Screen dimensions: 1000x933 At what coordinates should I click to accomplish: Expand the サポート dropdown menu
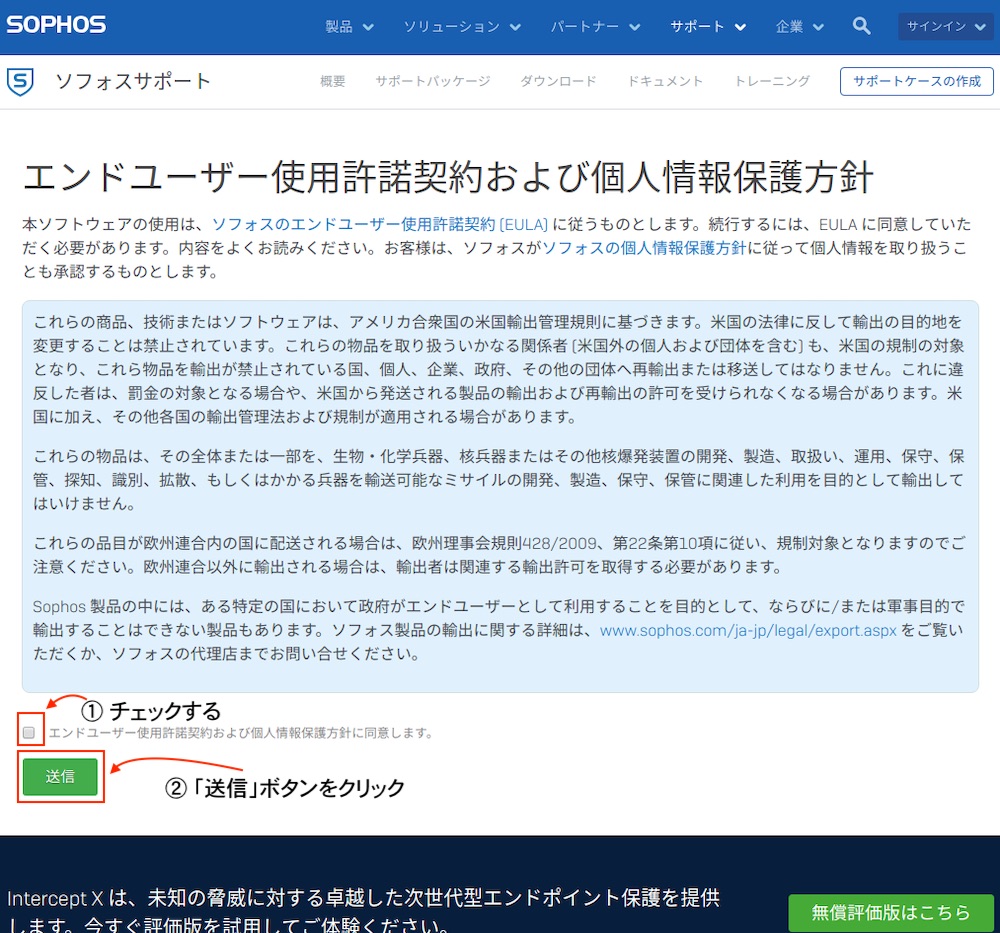[x=708, y=26]
